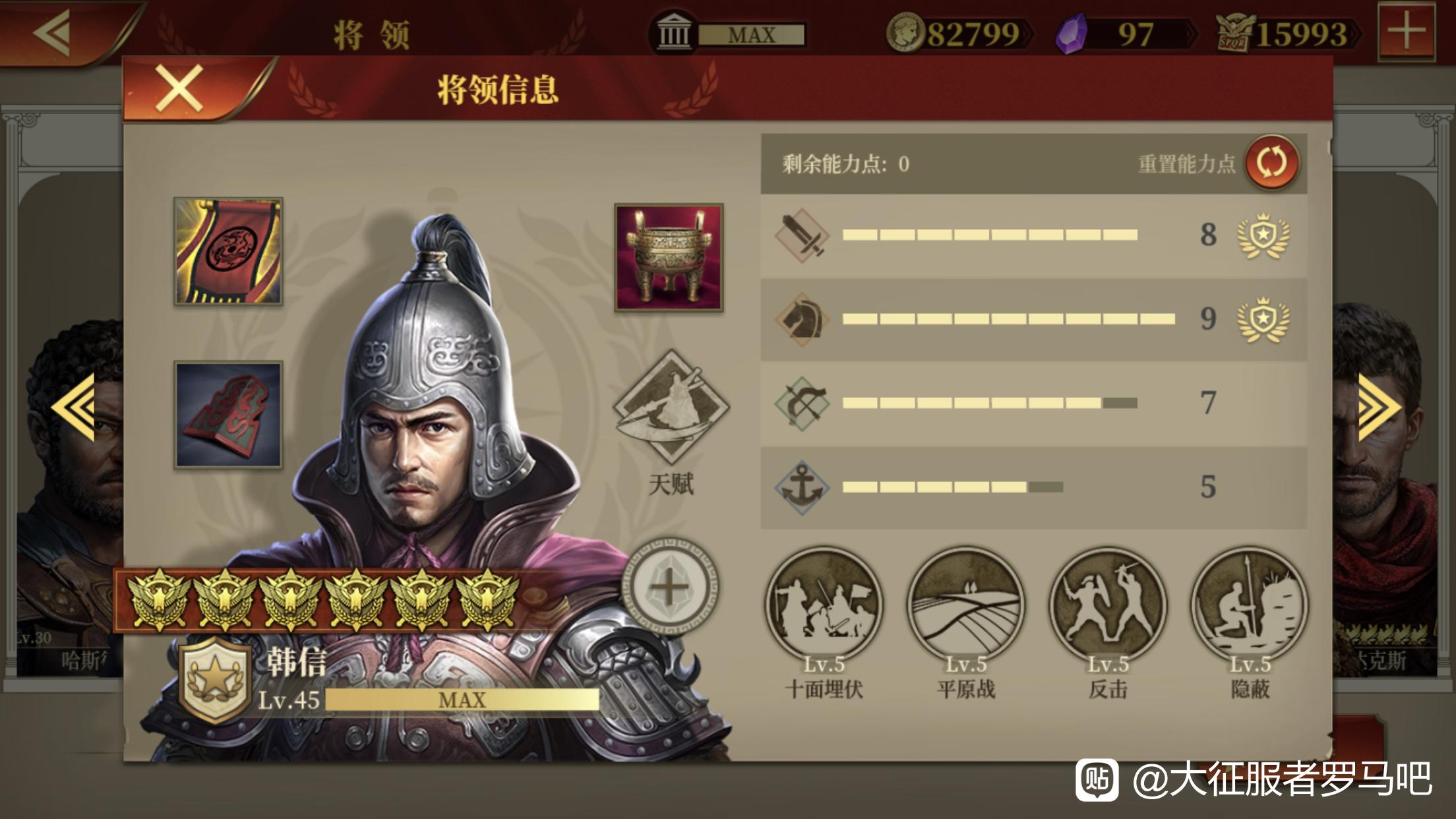Open the red banner equipment slot
The width and height of the screenshot is (1456, 819).
(228, 251)
